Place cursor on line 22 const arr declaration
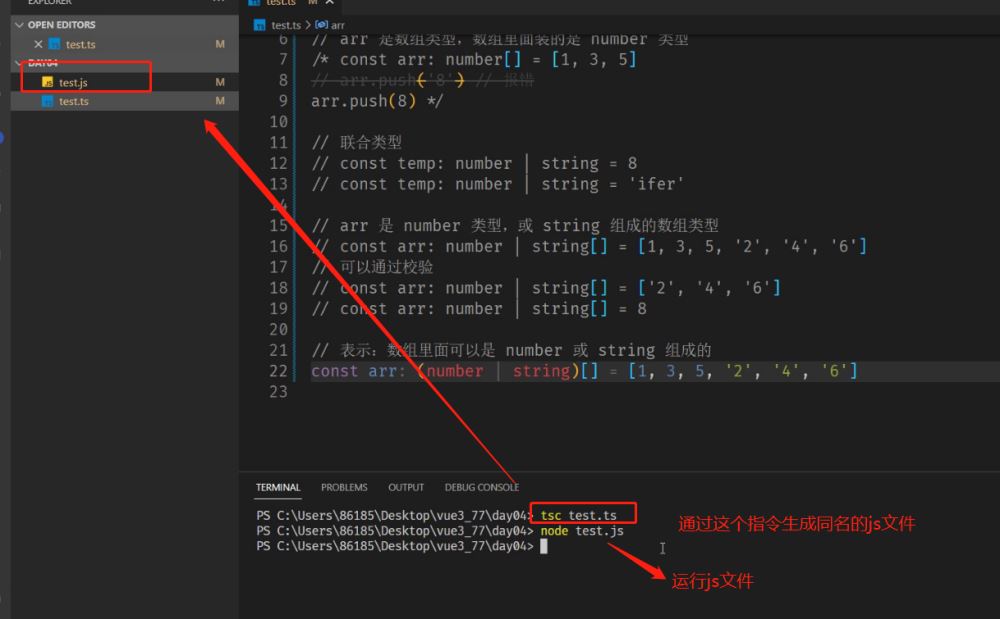The height and width of the screenshot is (619, 1000). click(x=584, y=371)
